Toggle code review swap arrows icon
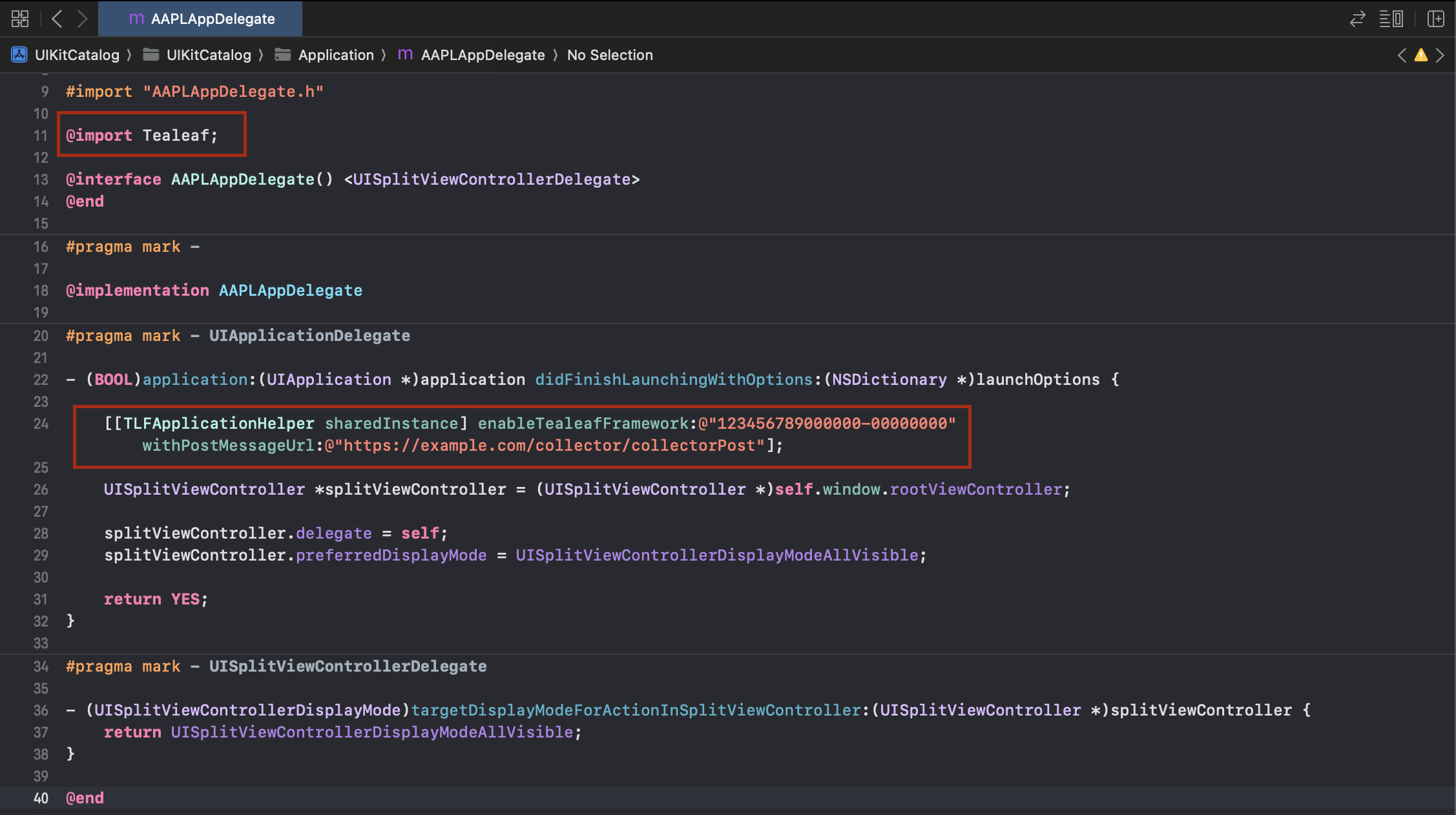Image resolution: width=1456 pixels, height=815 pixels. [x=1357, y=19]
